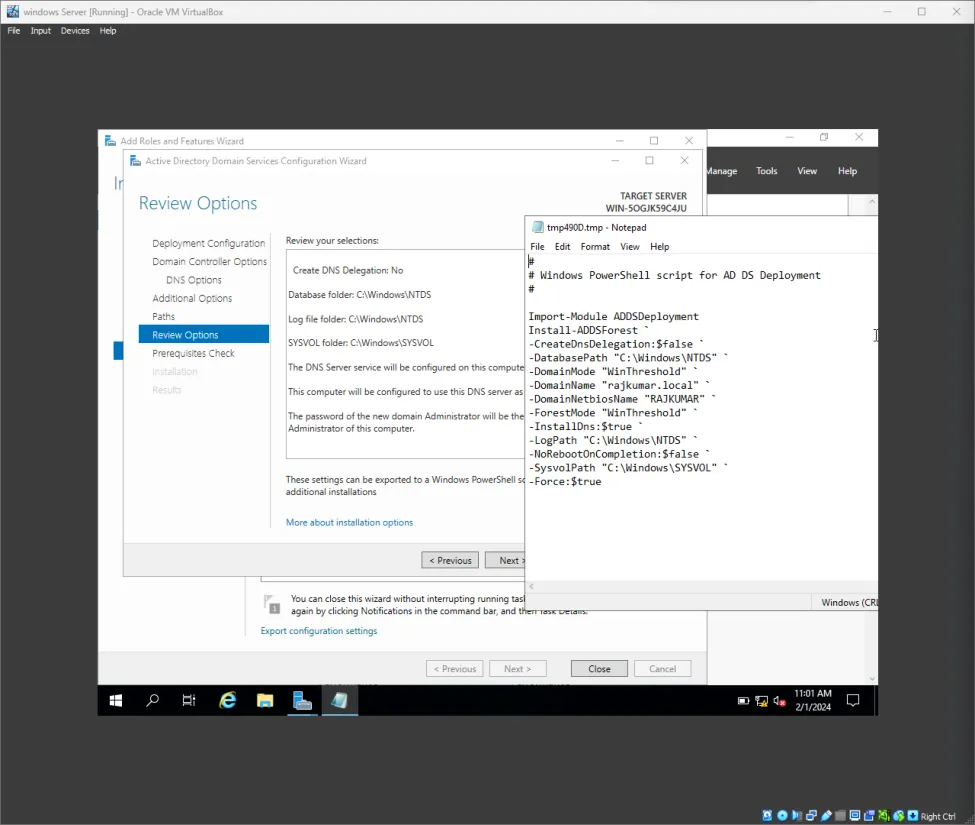This screenshot has width=975, height=825.
Task: Open Server Manager Tools menu
Action: pyautogui.click(x=767, y=171)
